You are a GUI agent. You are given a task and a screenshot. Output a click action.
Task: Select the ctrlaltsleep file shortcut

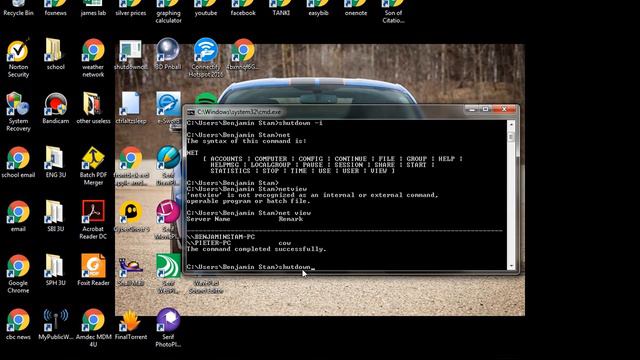tap(131, 109)
